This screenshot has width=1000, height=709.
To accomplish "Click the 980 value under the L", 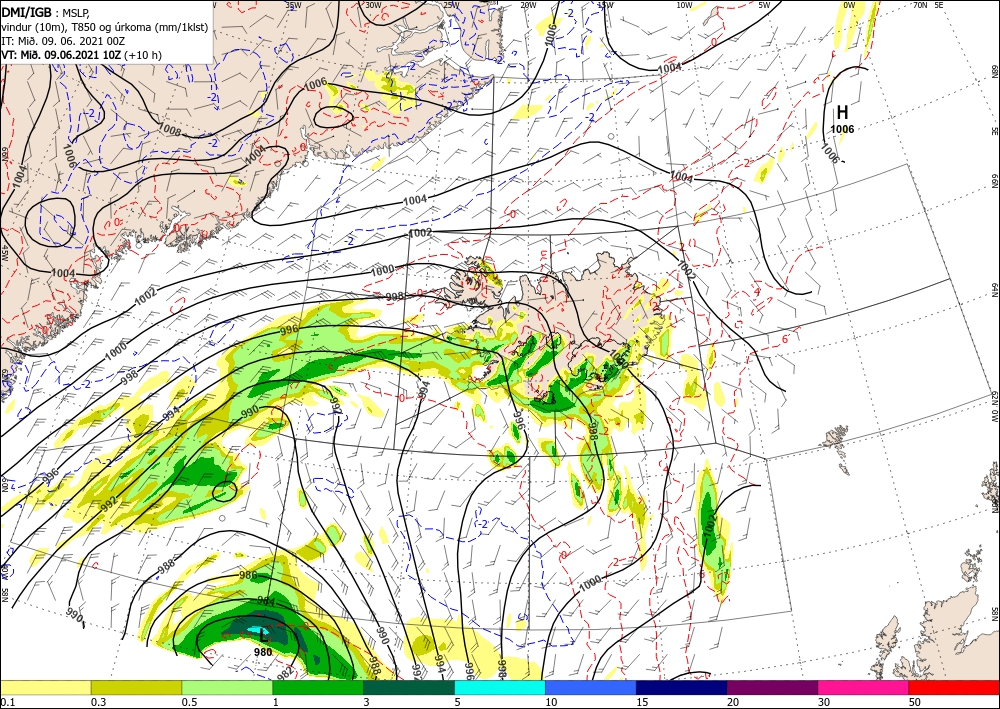I will coord(263,652).
